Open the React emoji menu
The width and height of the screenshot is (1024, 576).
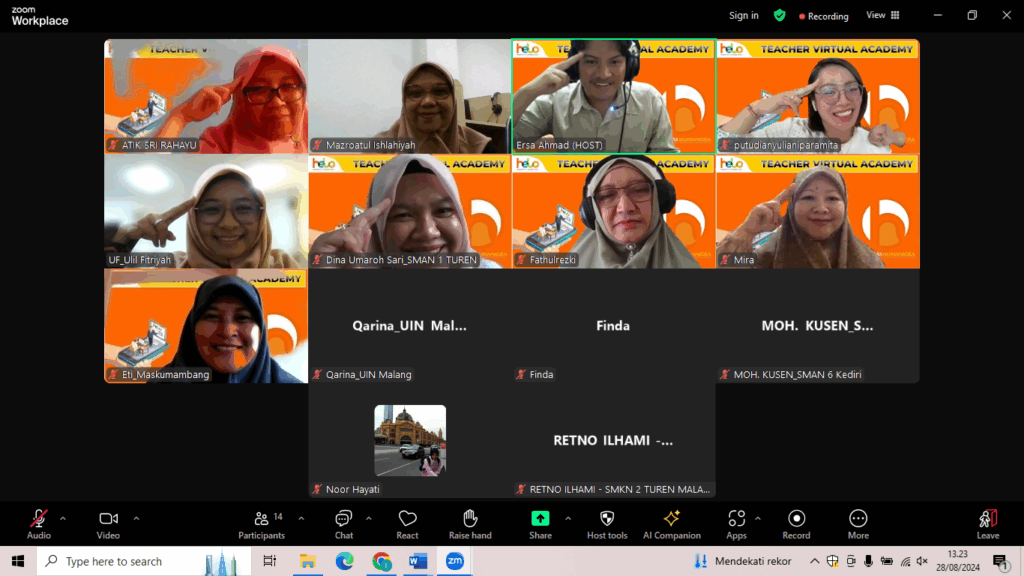tap(407, 523)
